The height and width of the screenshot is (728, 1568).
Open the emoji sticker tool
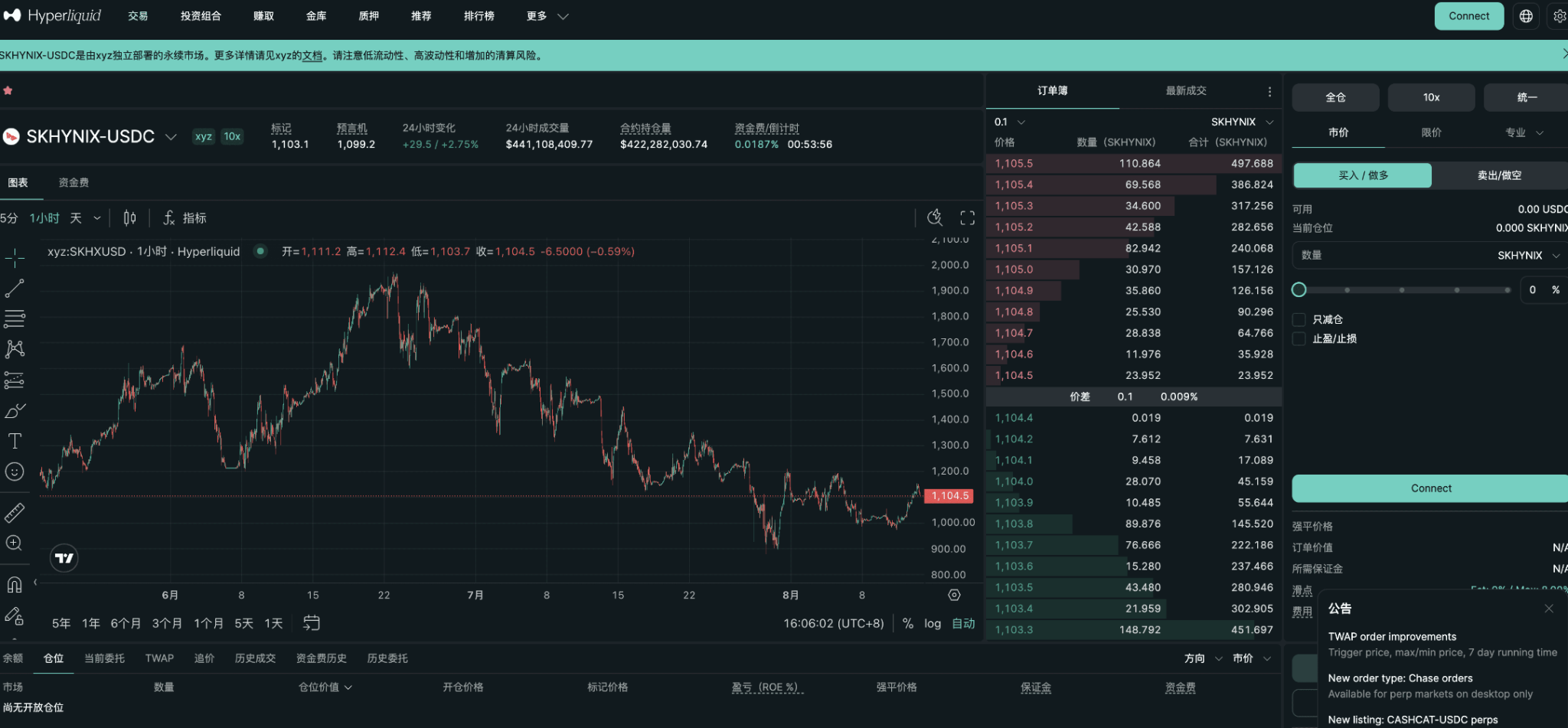coord(15,472)
